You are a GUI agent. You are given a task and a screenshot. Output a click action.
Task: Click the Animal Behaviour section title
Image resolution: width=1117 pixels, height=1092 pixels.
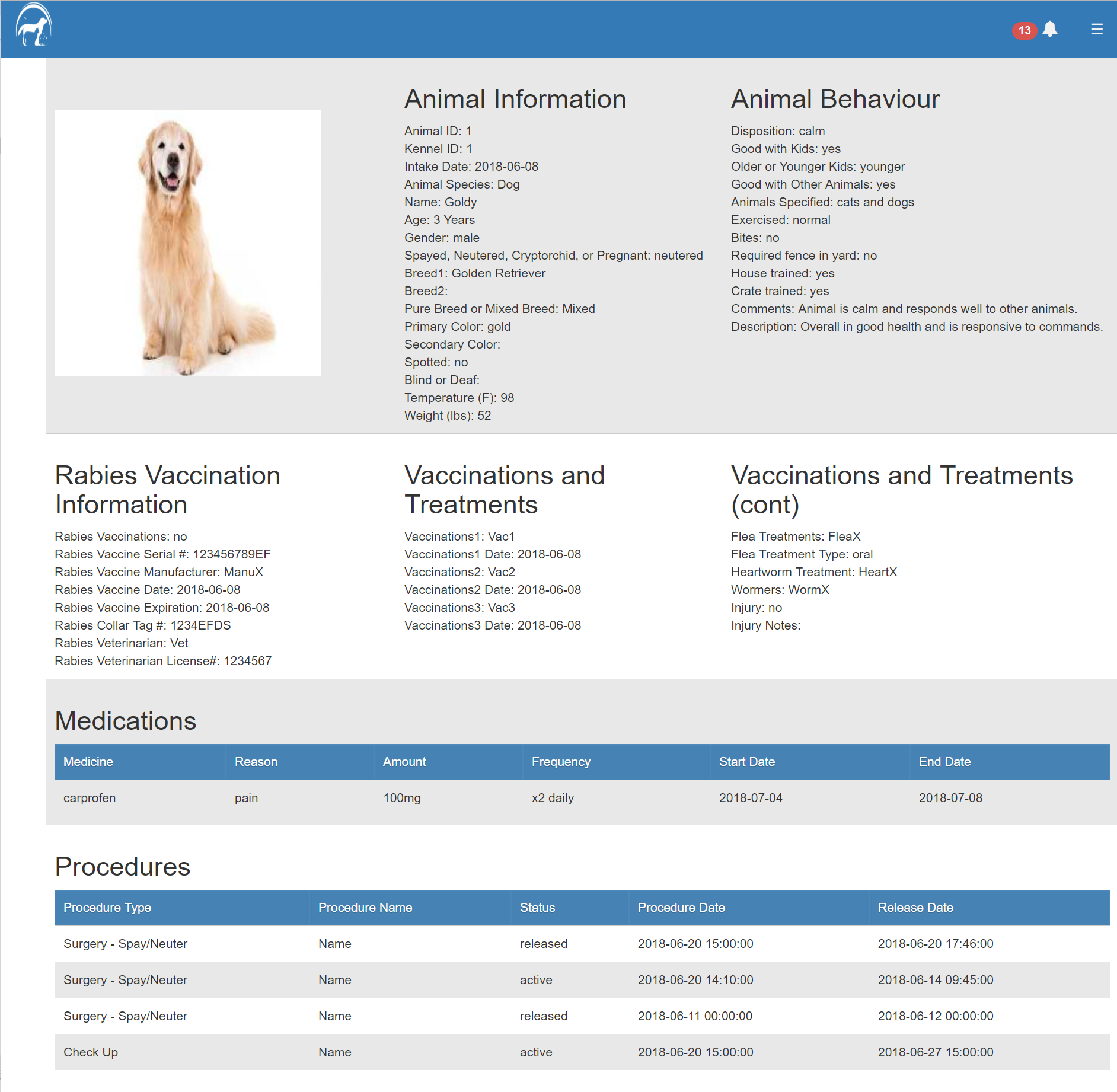[834, 98]
